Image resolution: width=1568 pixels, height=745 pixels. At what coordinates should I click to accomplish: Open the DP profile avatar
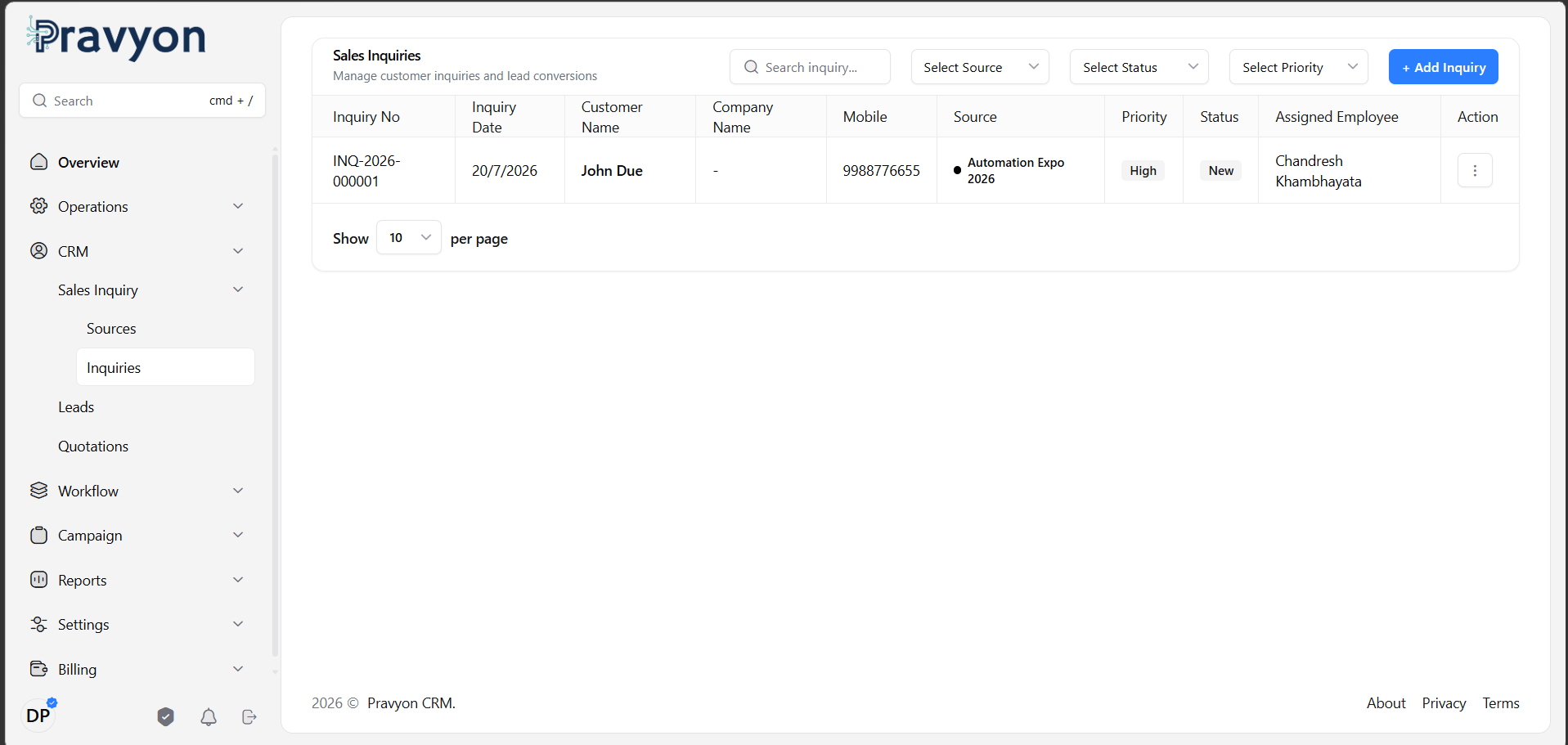coord(38,716)
